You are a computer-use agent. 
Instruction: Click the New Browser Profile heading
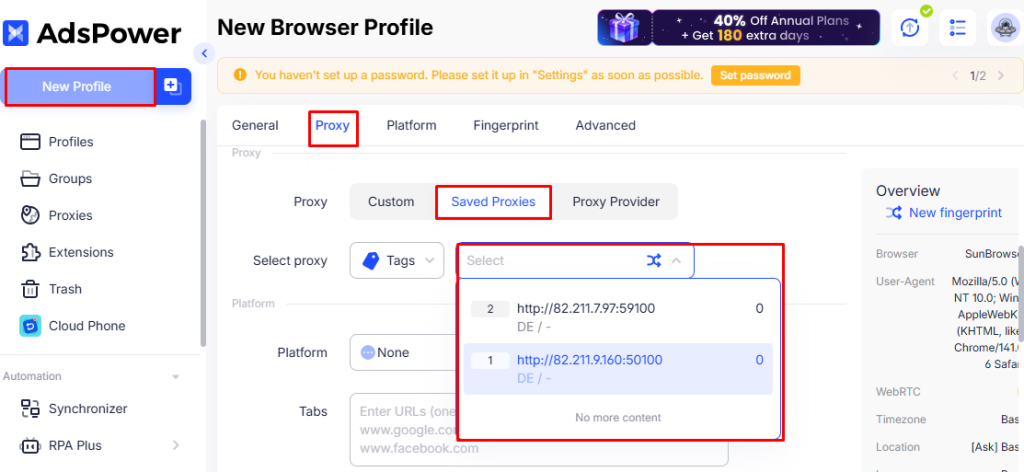tap(325, 27)
